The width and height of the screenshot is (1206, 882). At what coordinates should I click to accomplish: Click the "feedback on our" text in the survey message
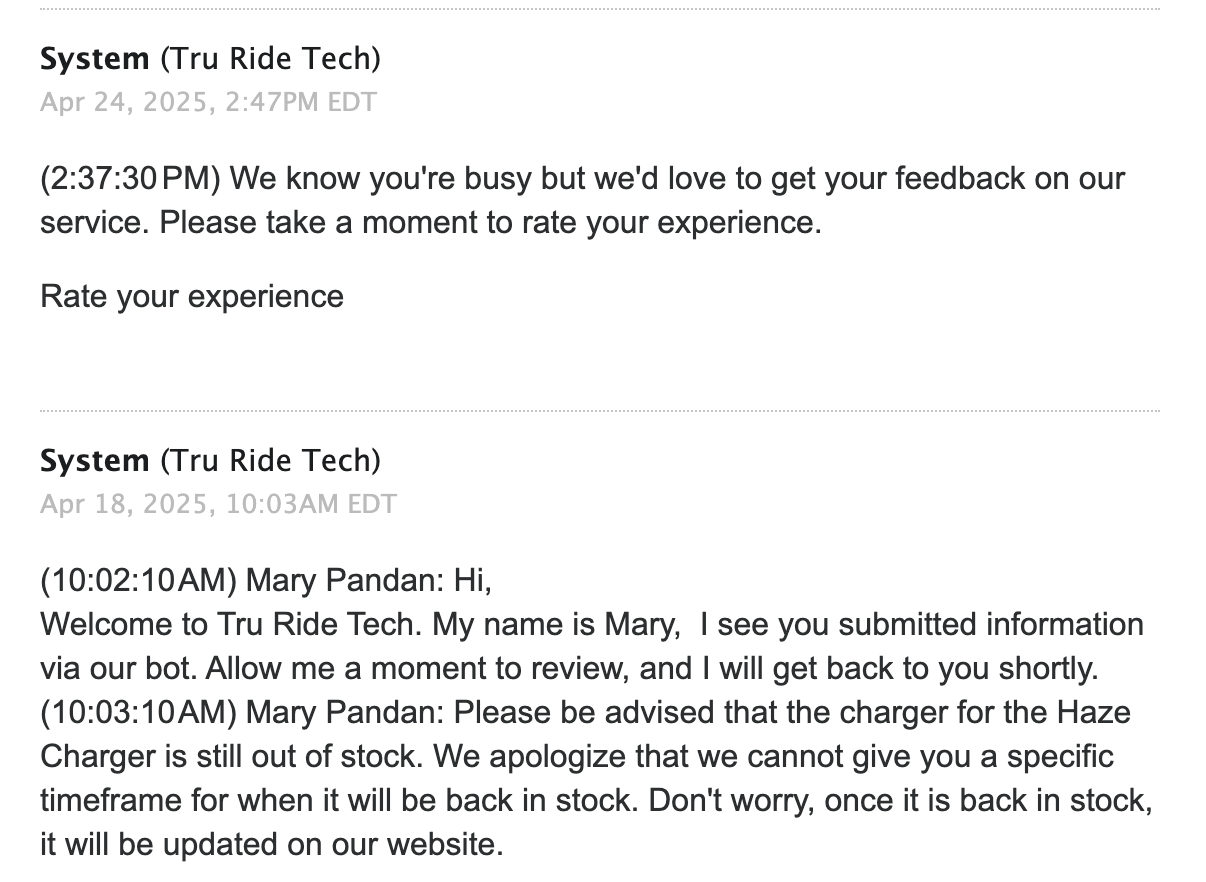pyautogui.click(x=1010, y=179)
